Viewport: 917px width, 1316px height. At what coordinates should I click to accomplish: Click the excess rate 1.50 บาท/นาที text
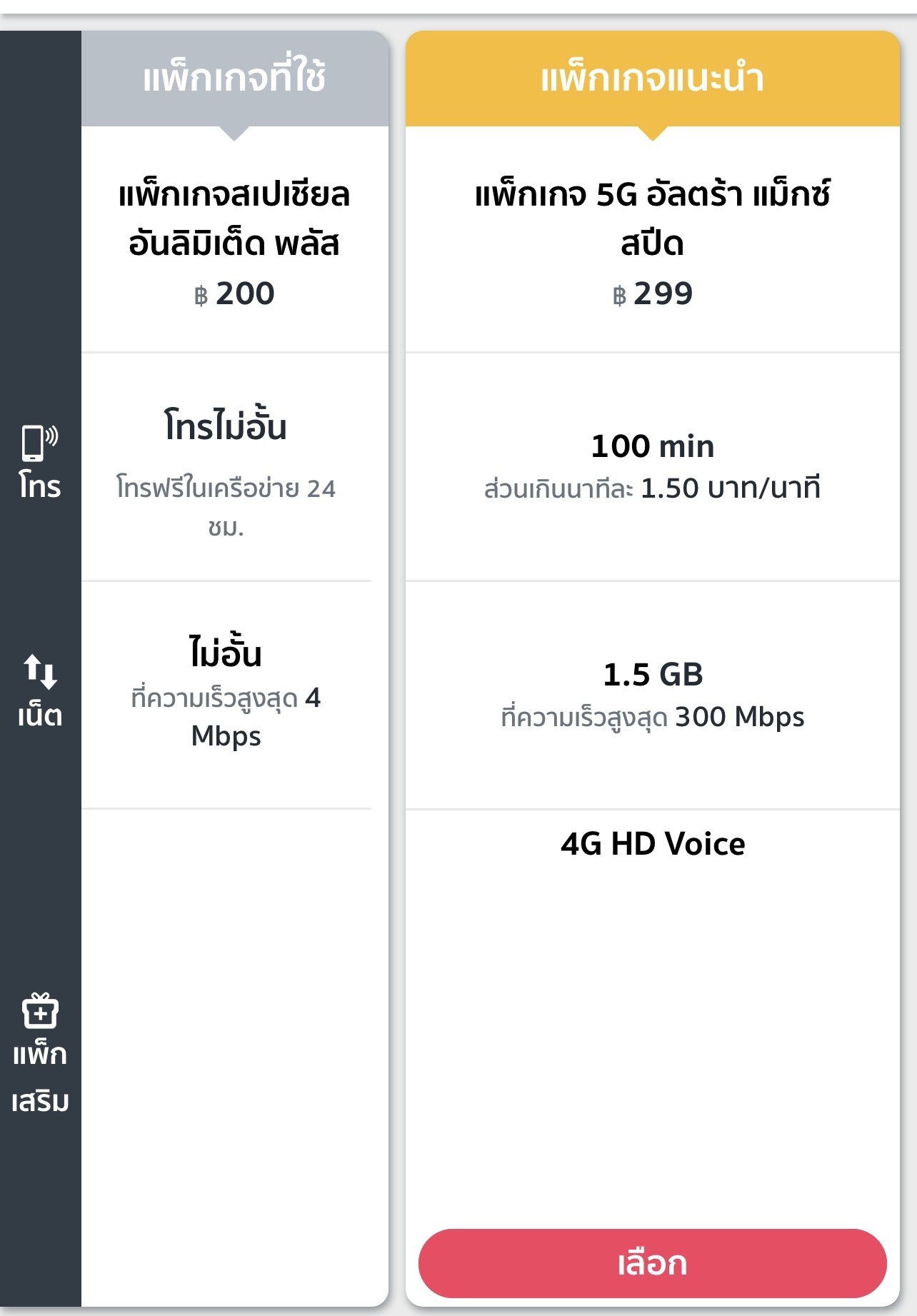[x=730, y=488]
